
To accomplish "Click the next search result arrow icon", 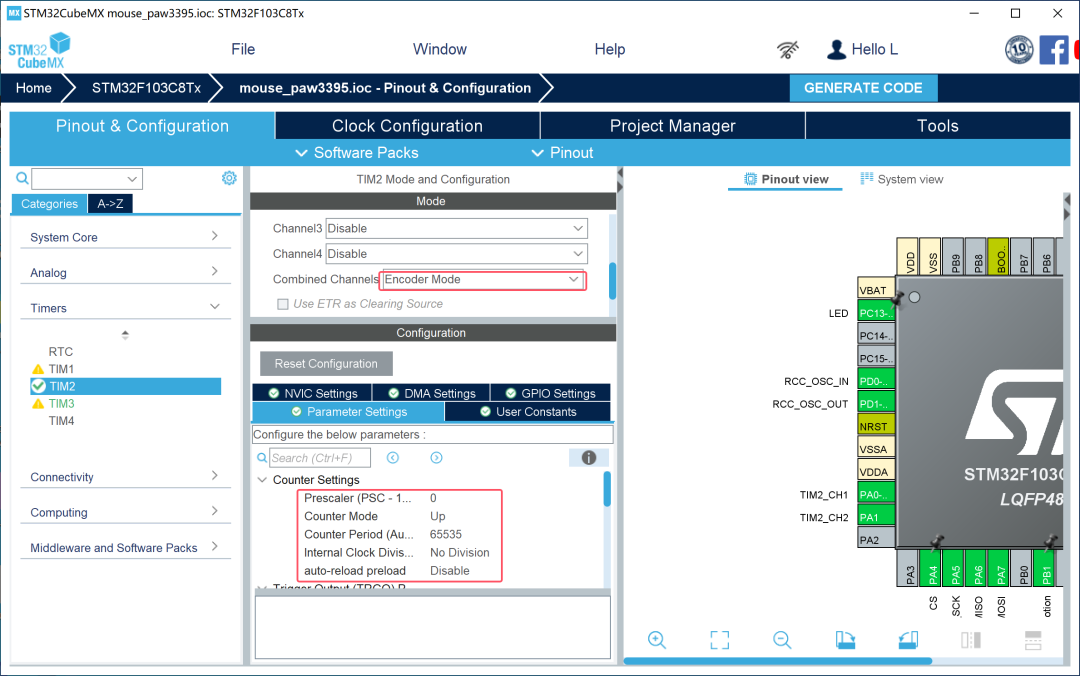I will tap(436, 458).
